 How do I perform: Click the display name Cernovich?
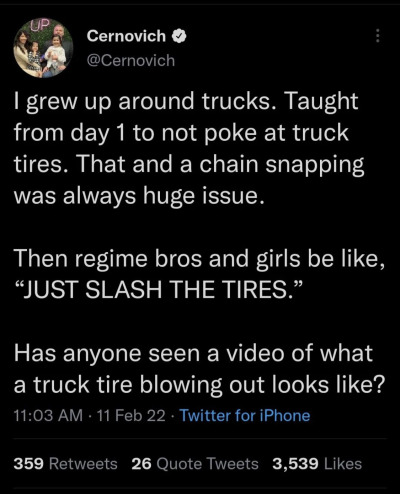pyautogui.click(x=126, y=36)
